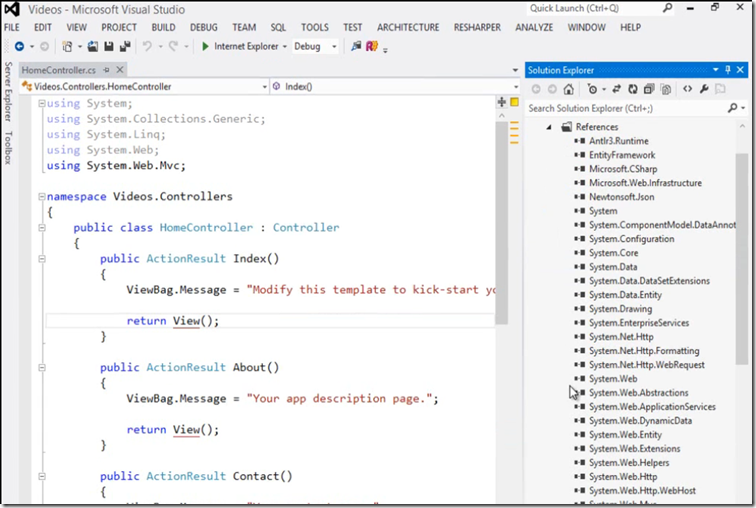This screenshot has height=508, width=756.
Task: Open the Server Explorer side tab
Action: point(8,91)
